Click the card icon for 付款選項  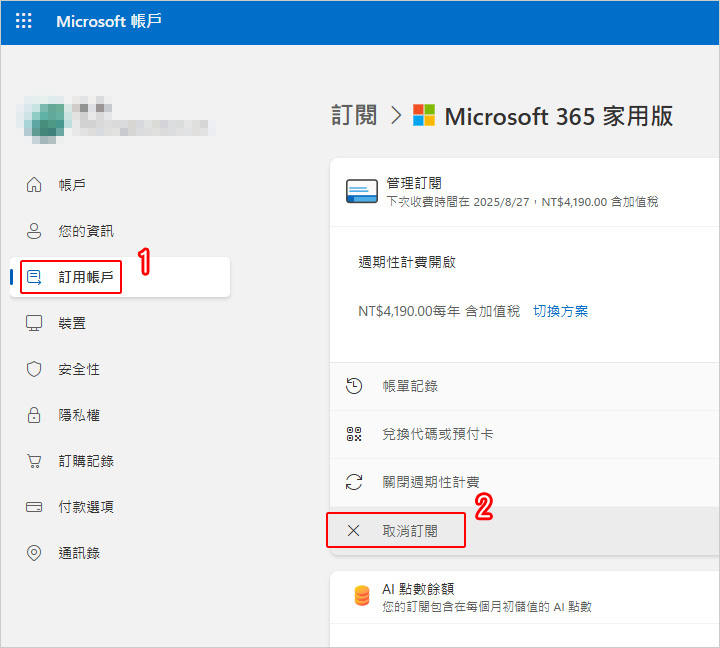[x=34, y=507]
